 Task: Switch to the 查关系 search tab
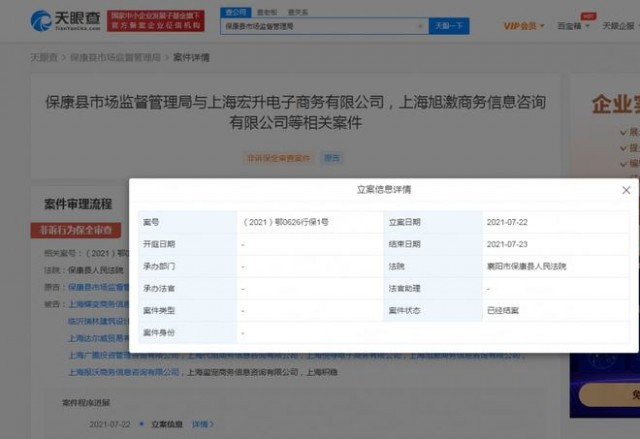pyautogui.click(x=298, y=12)
